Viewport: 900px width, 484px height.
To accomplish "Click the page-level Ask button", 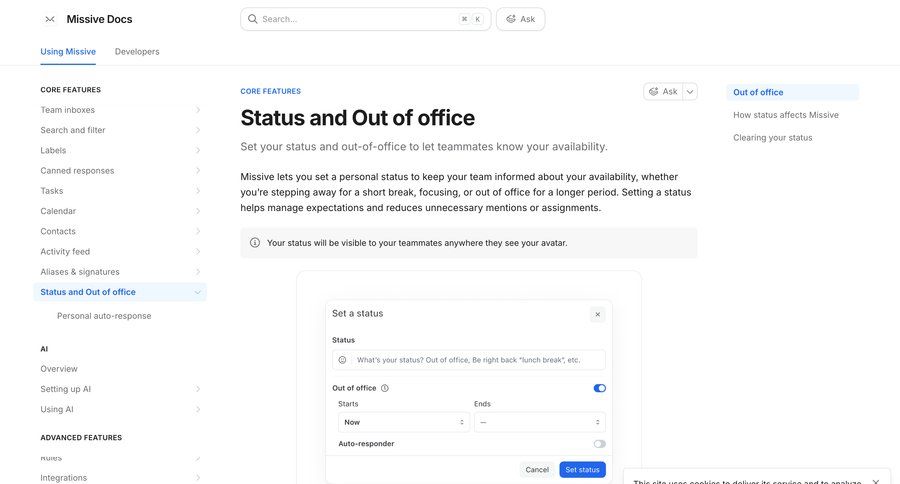I will pos(664,91).
